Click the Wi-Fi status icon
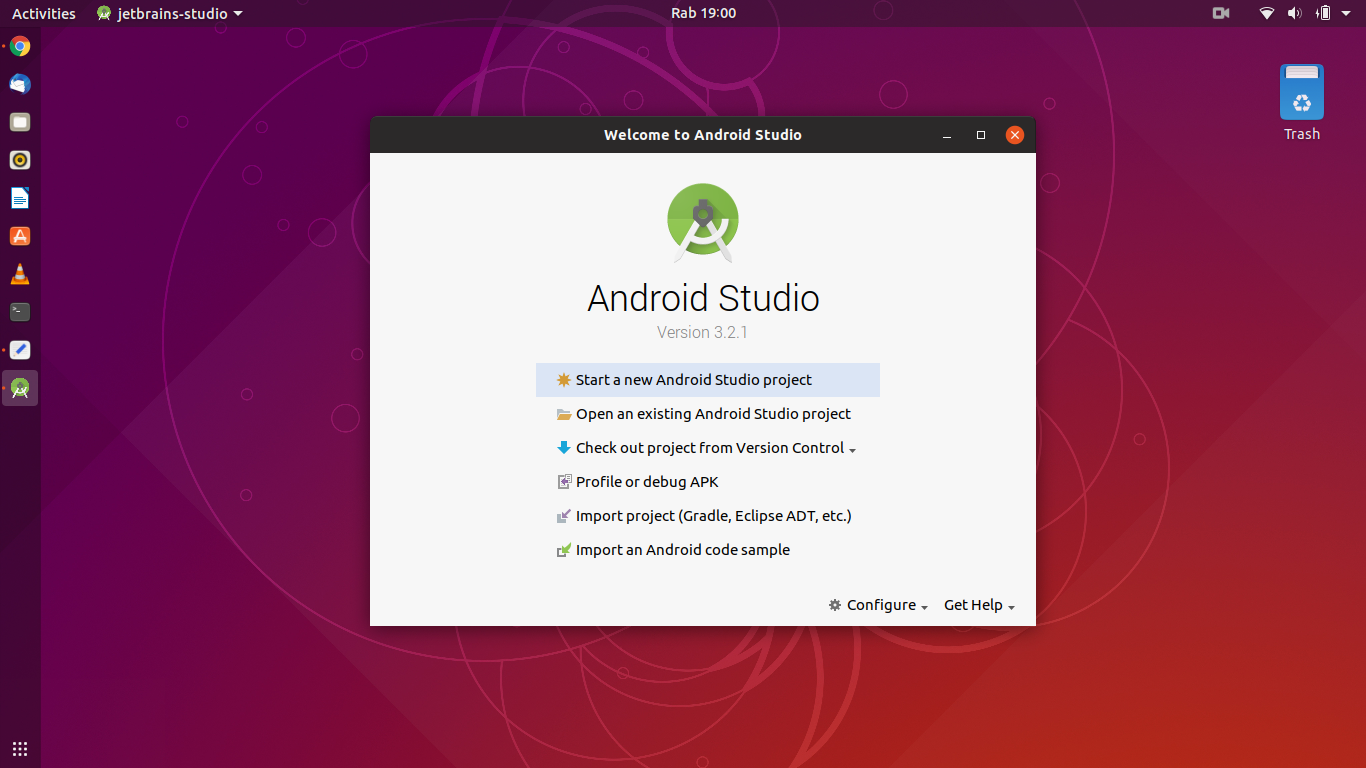Image resolution: width=1366 pixels, height=768 pixels. (1267, 13)
